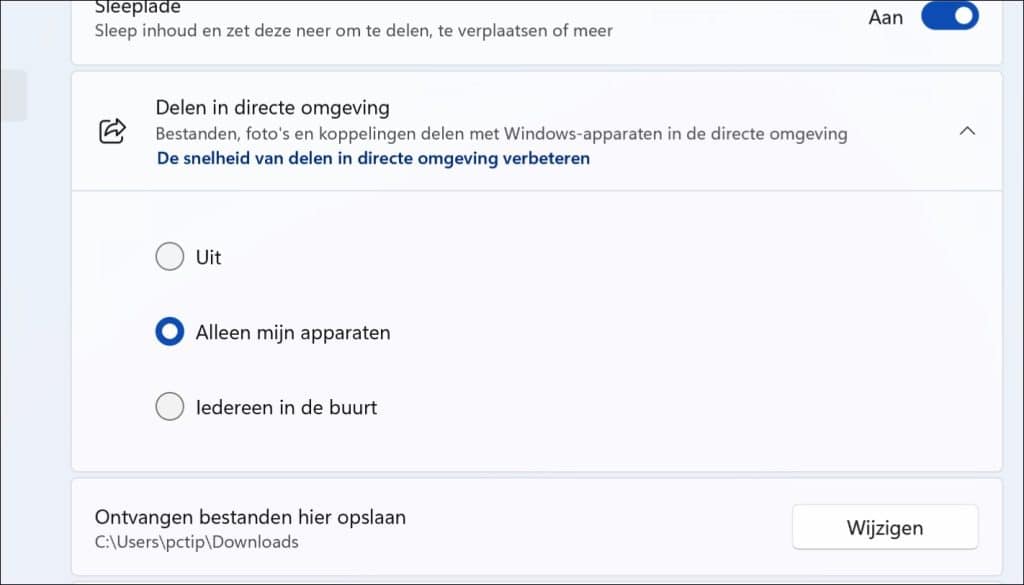
Task: Collapse the Delen in directe omgeving section
Action: 967,130
